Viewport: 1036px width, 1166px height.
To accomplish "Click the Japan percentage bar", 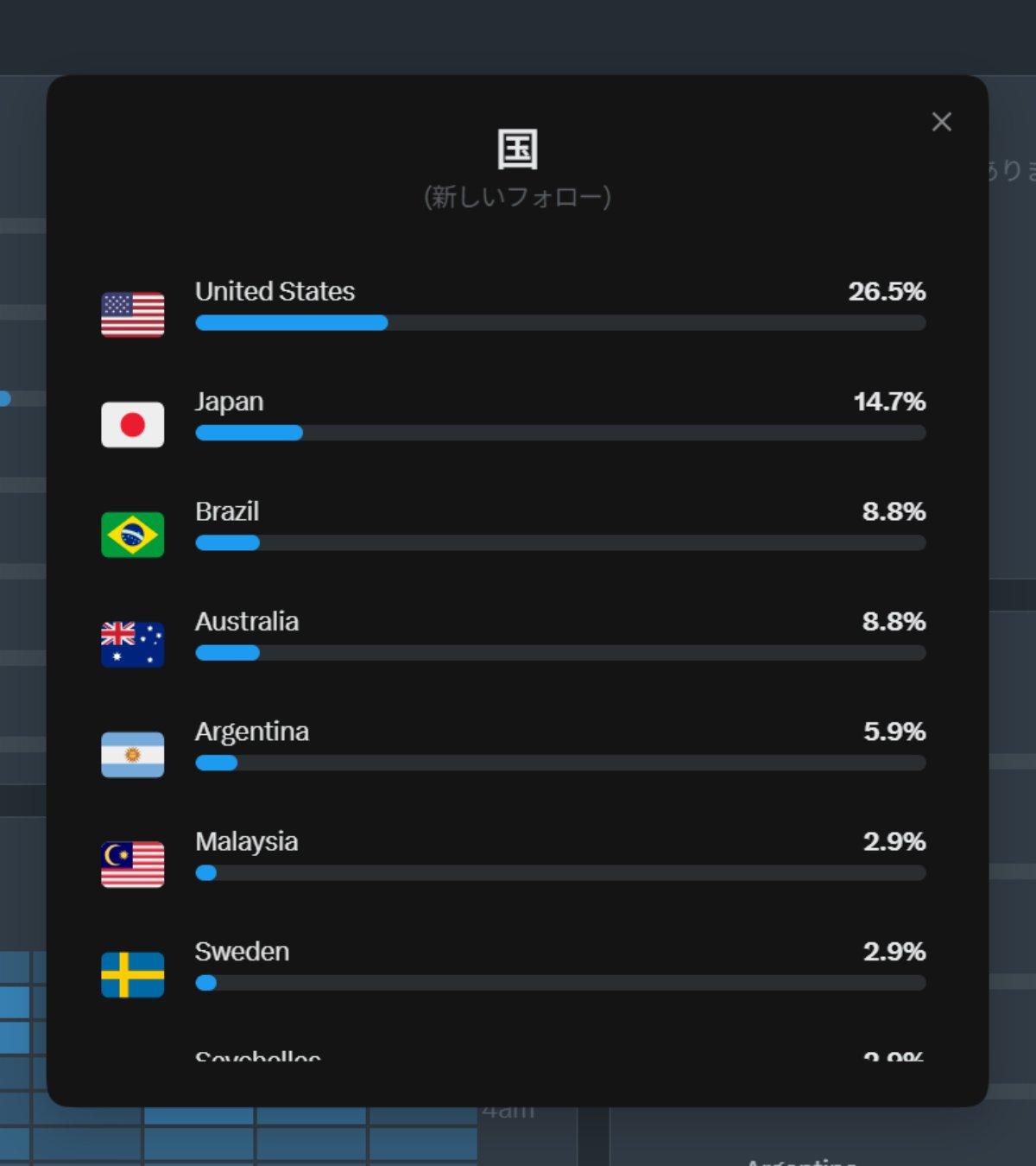I will point(560,433).
